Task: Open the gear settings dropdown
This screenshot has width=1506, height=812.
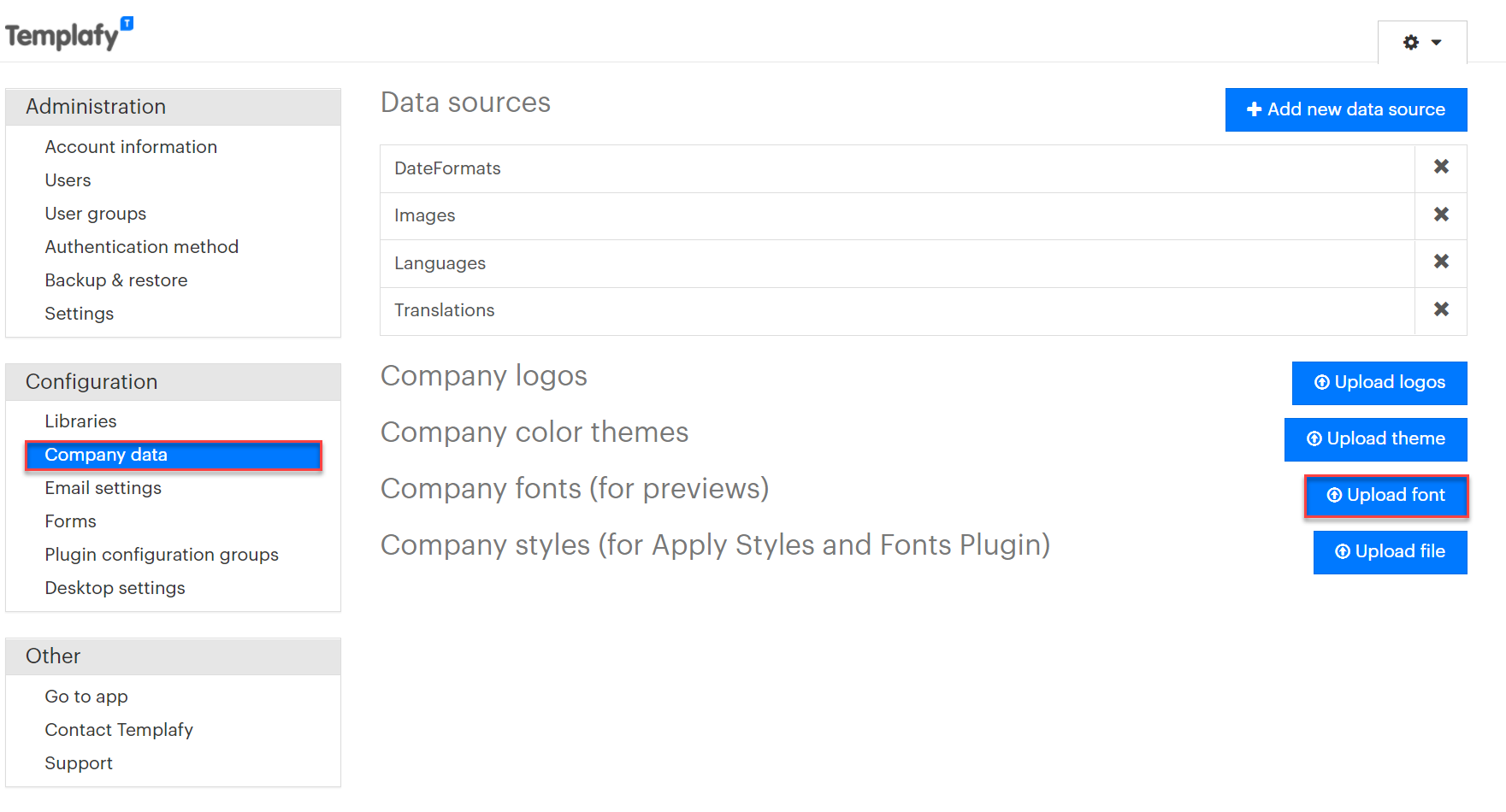Action: [x=1422, y=42]
